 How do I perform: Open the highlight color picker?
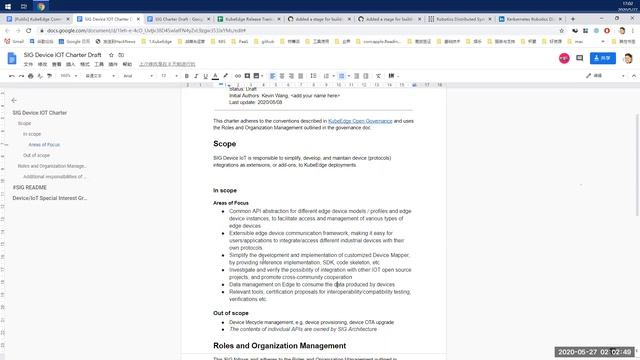[x=225, y=76]
